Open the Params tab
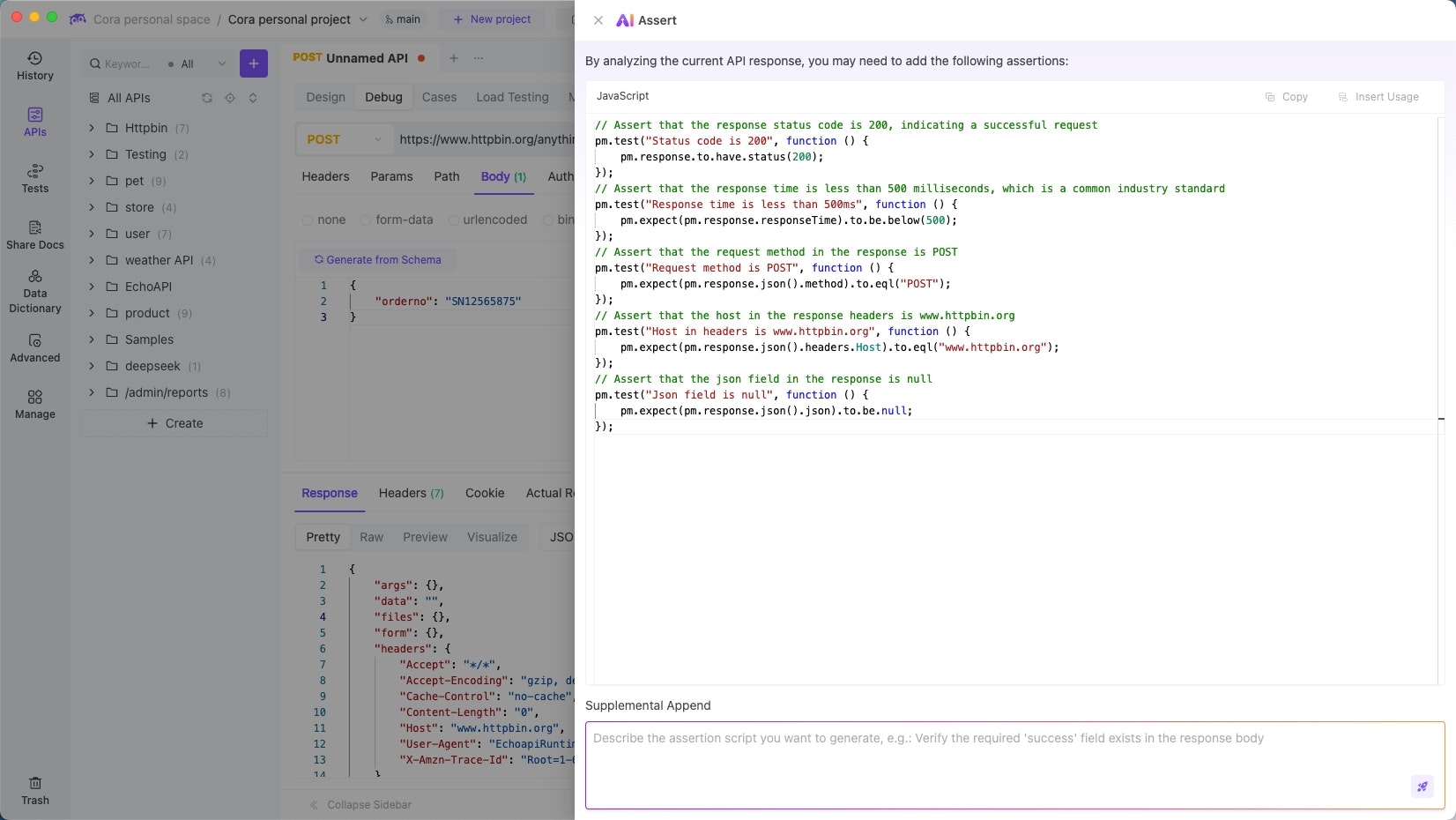 [x=392, y=176]
